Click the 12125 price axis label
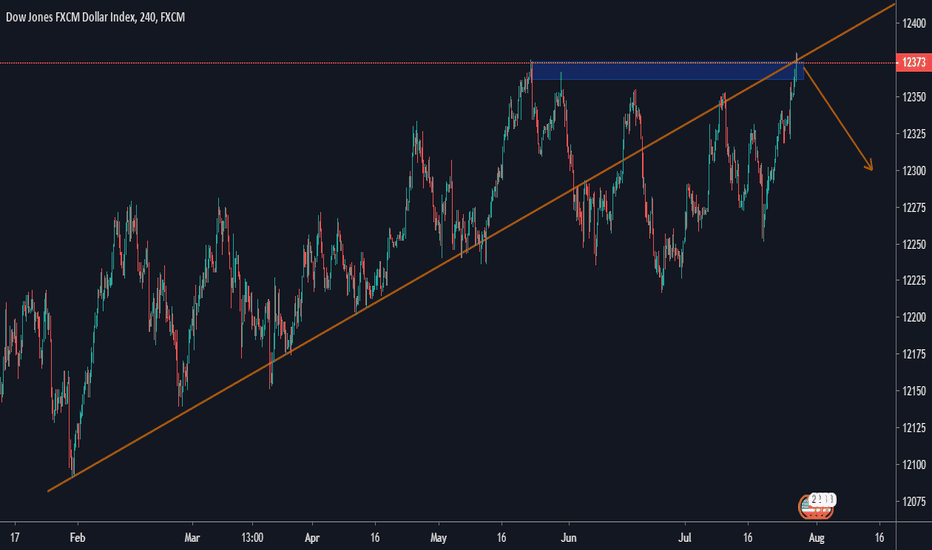932x550 pixels. click(x=914, y=428)
